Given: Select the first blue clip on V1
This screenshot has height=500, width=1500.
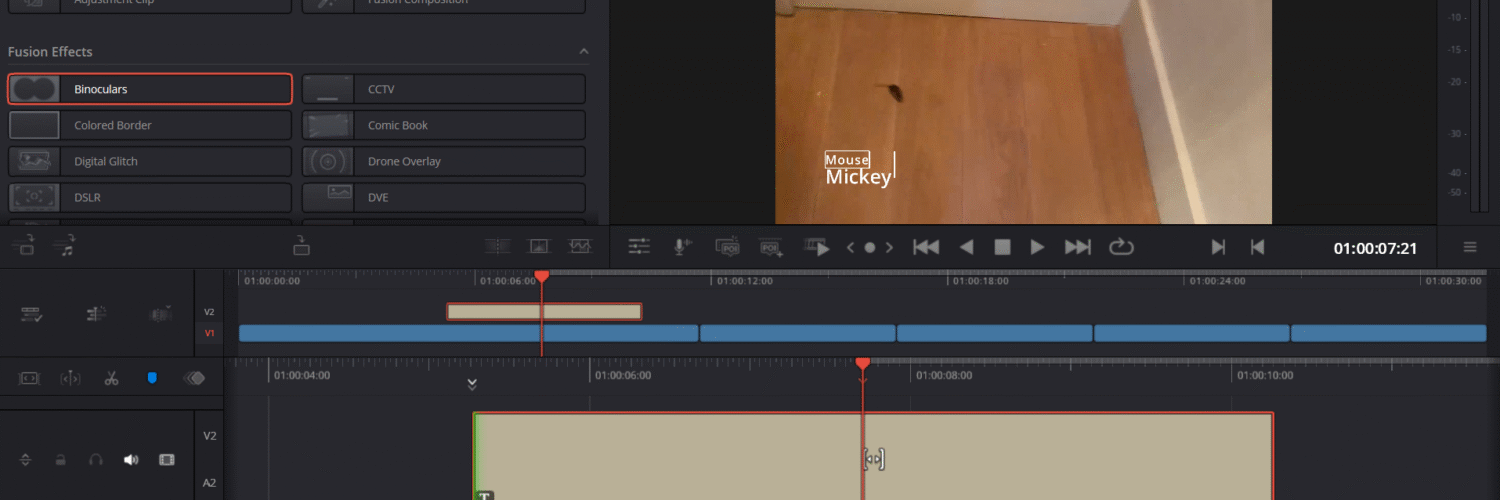Looking at the screenshot, I should pyautogui.click(x=468, y=333).
